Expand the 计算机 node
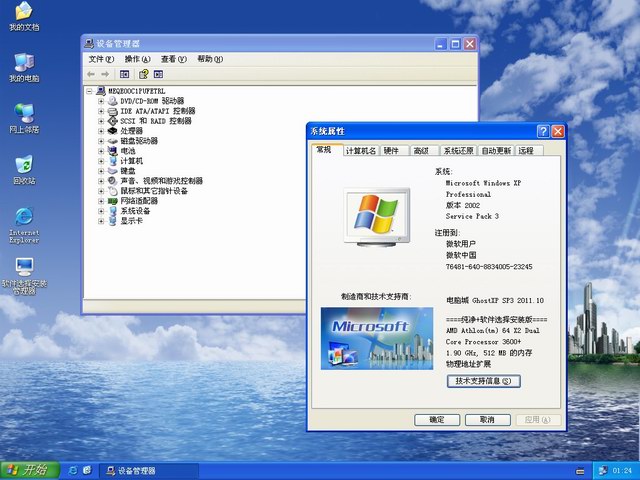This screenshot has height=480, width=640. (101, 161)
